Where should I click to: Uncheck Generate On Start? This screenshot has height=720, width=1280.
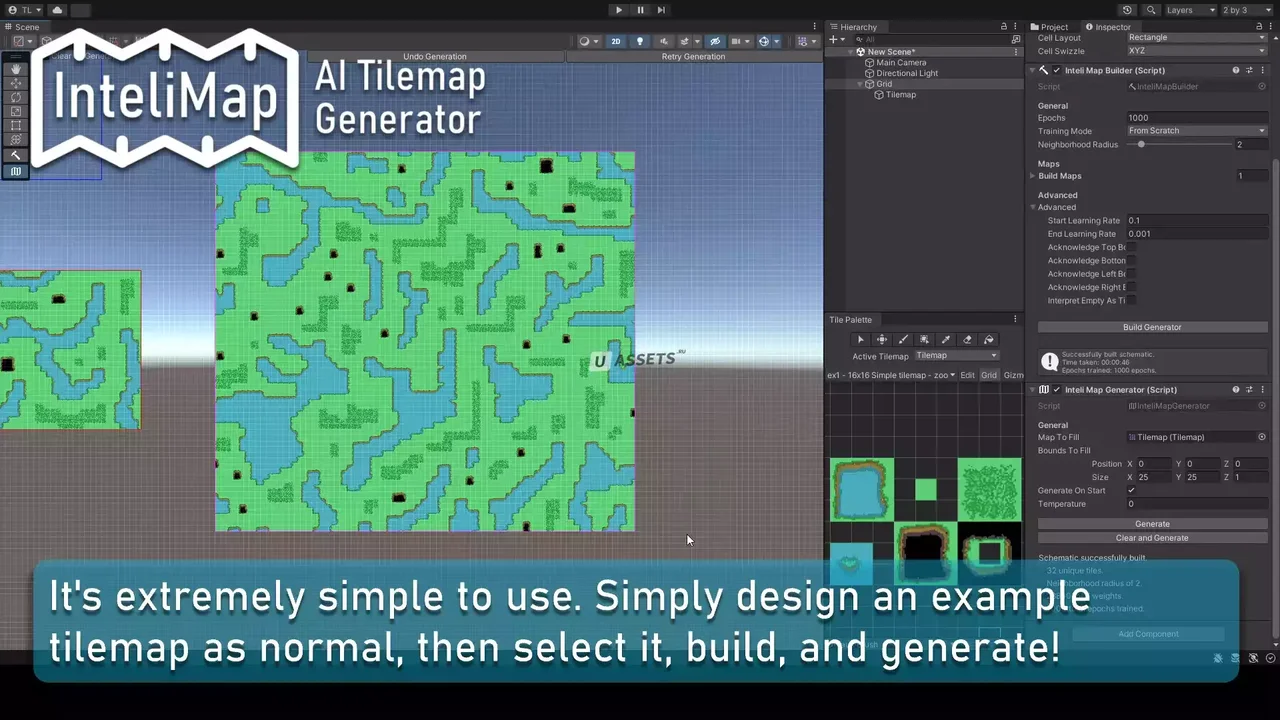point(1131,491)
